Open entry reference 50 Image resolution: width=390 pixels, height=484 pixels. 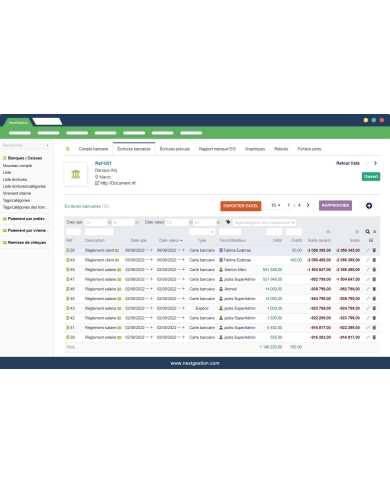[70, 250]
